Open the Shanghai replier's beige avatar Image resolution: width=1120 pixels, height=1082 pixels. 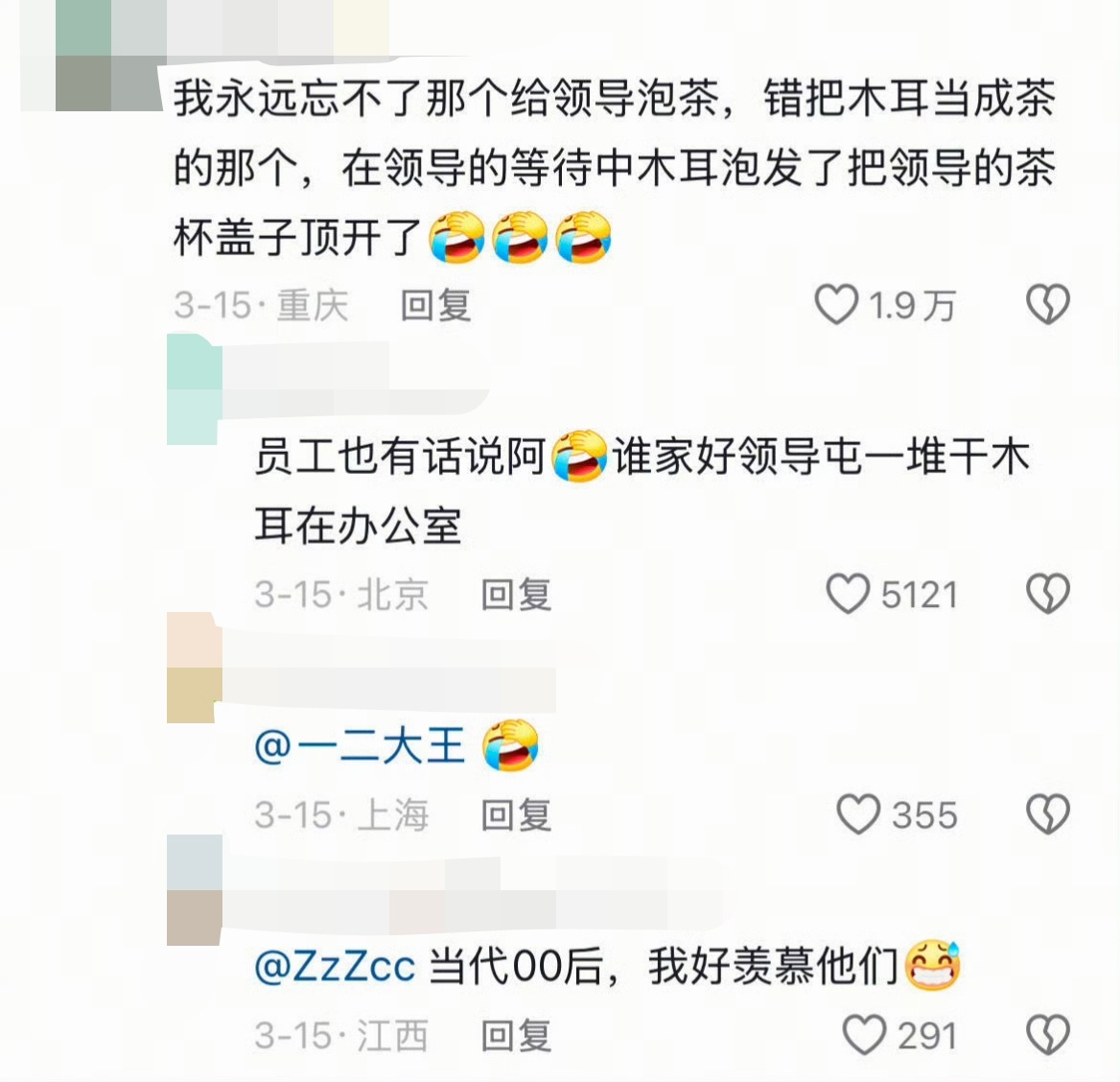[195, 668]
